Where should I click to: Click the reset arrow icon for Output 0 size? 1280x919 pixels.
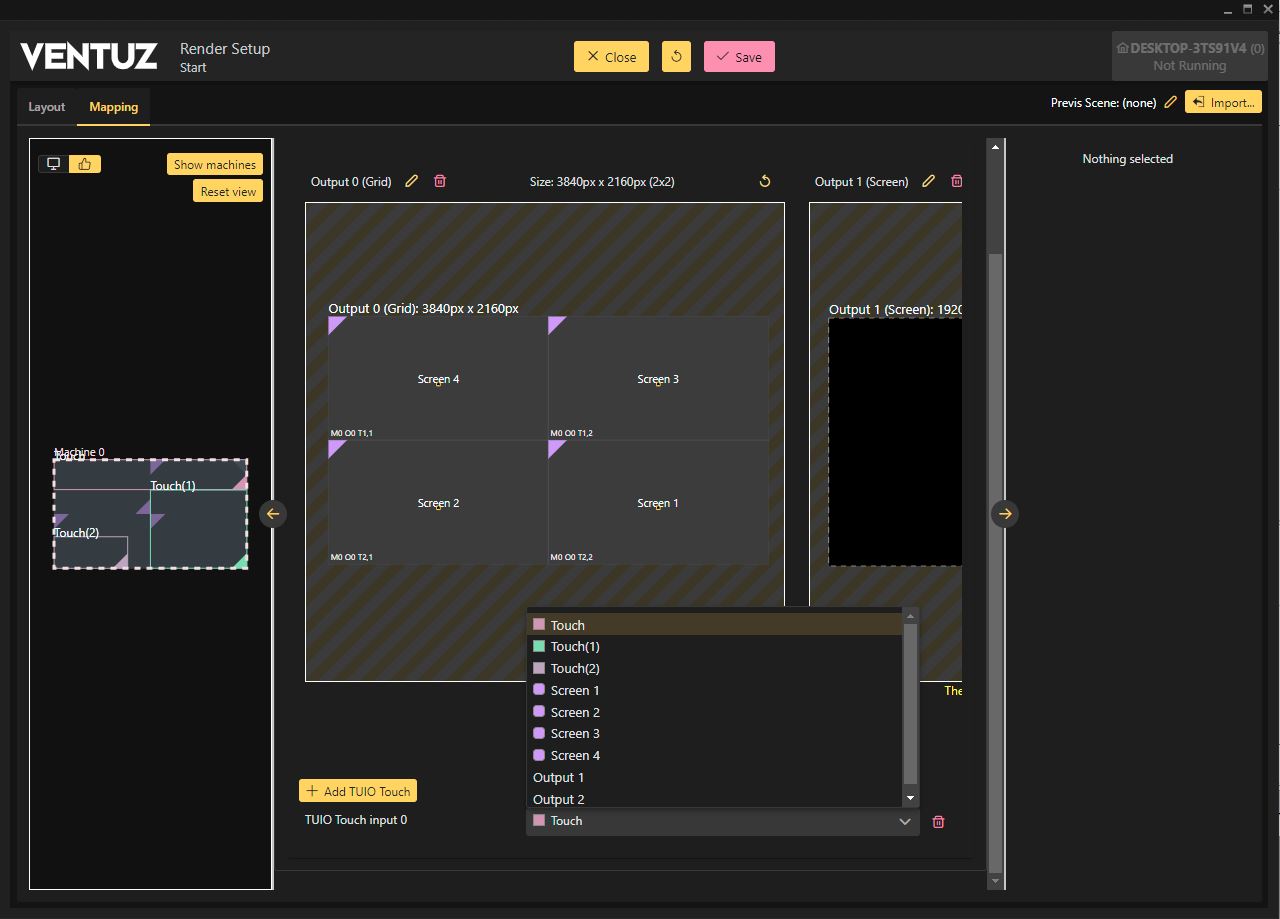pos(765,181)
